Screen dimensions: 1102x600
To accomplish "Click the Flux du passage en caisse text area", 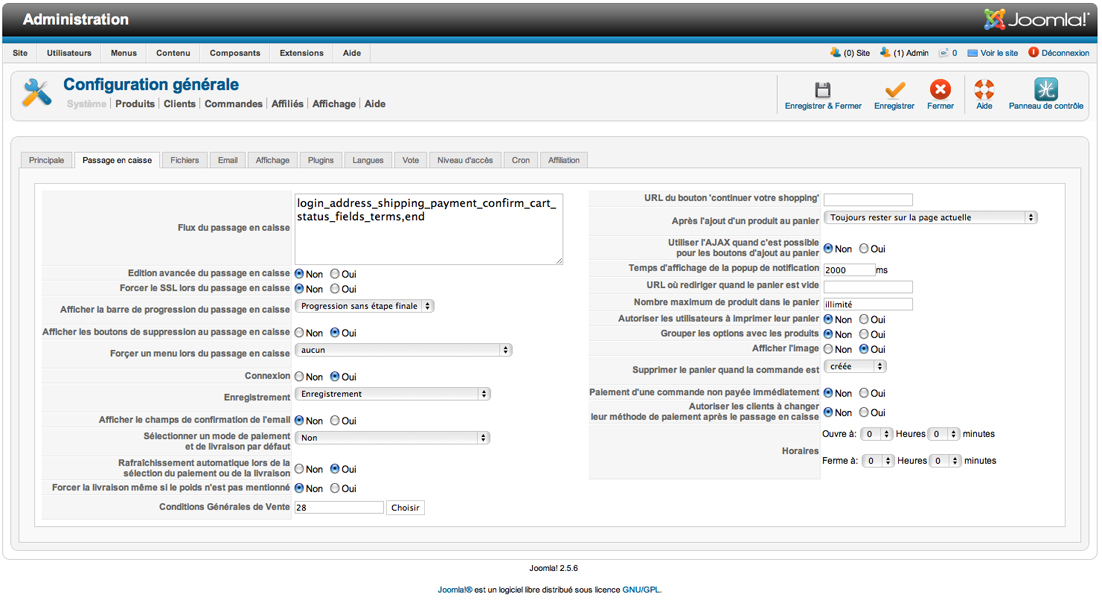I will pyautogui.click(x=429, y=229).
